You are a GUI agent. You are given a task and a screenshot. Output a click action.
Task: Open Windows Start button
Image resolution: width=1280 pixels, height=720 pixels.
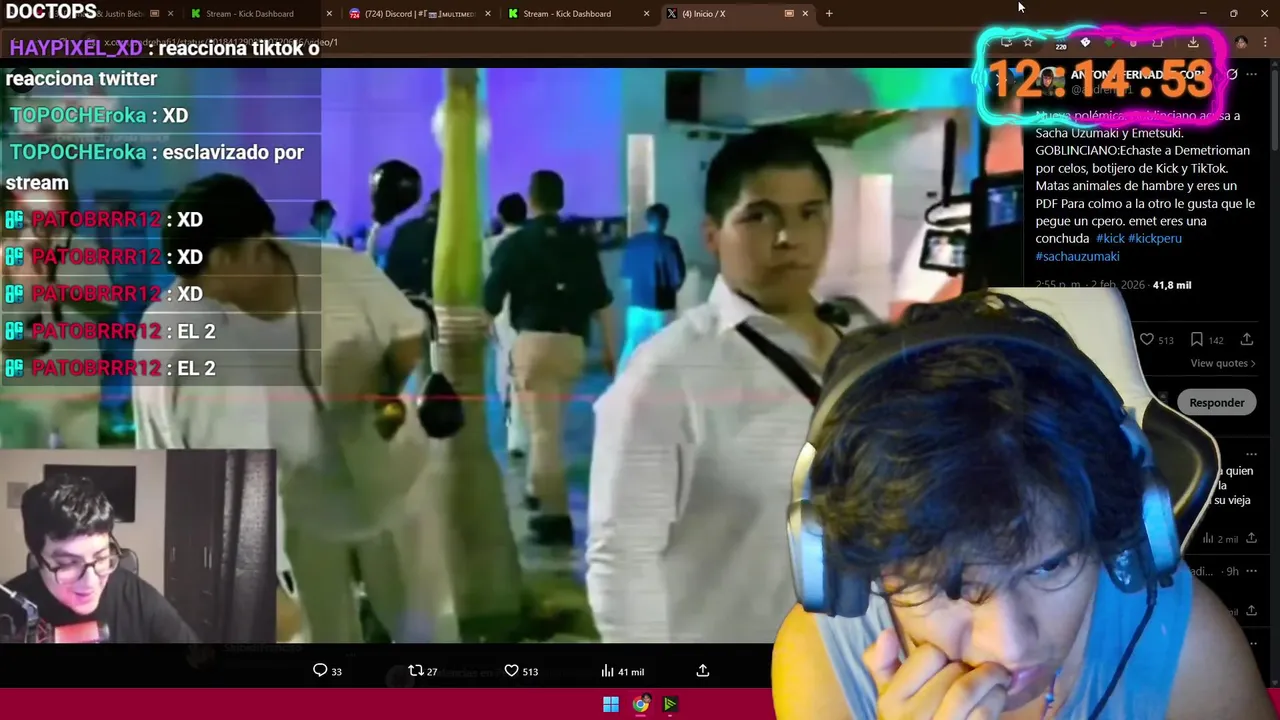(x=611, y=704)
